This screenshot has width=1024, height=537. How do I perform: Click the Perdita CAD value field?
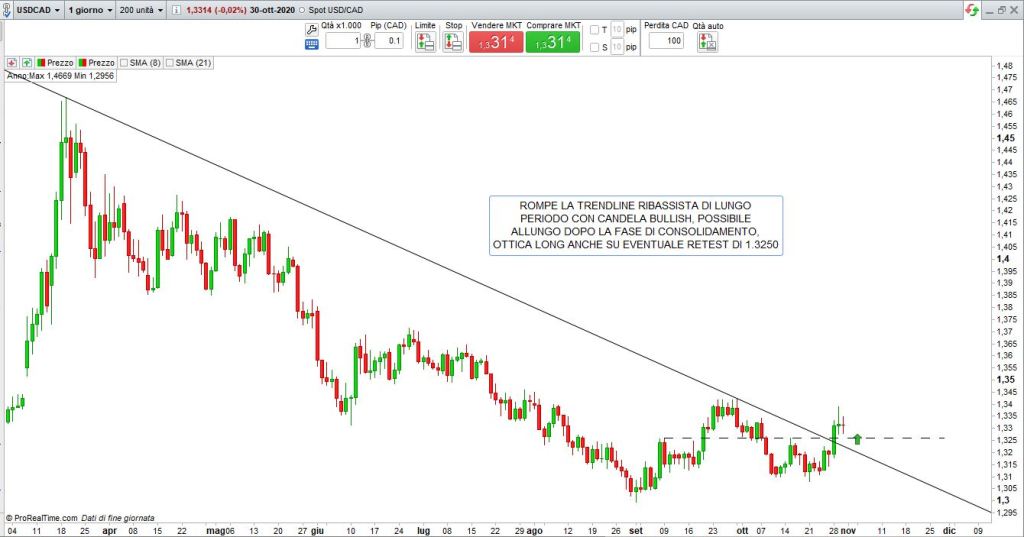click(x=665, y=41)
